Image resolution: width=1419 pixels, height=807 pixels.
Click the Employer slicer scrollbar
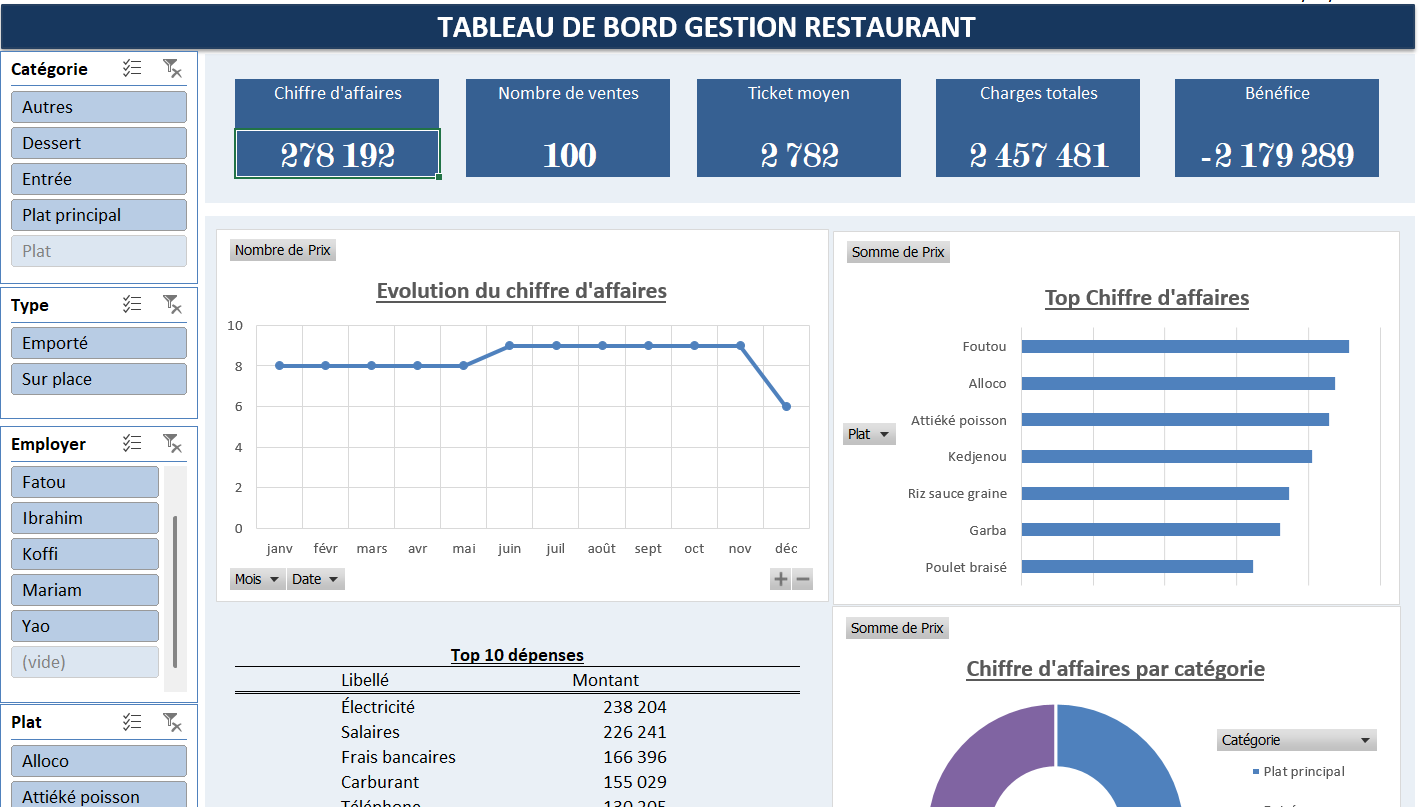coord(175,591)
